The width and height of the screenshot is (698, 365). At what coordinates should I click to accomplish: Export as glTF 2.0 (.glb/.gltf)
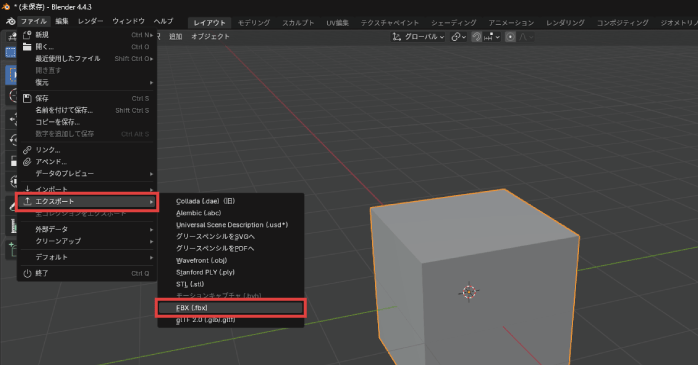click(x=231, y=320)
